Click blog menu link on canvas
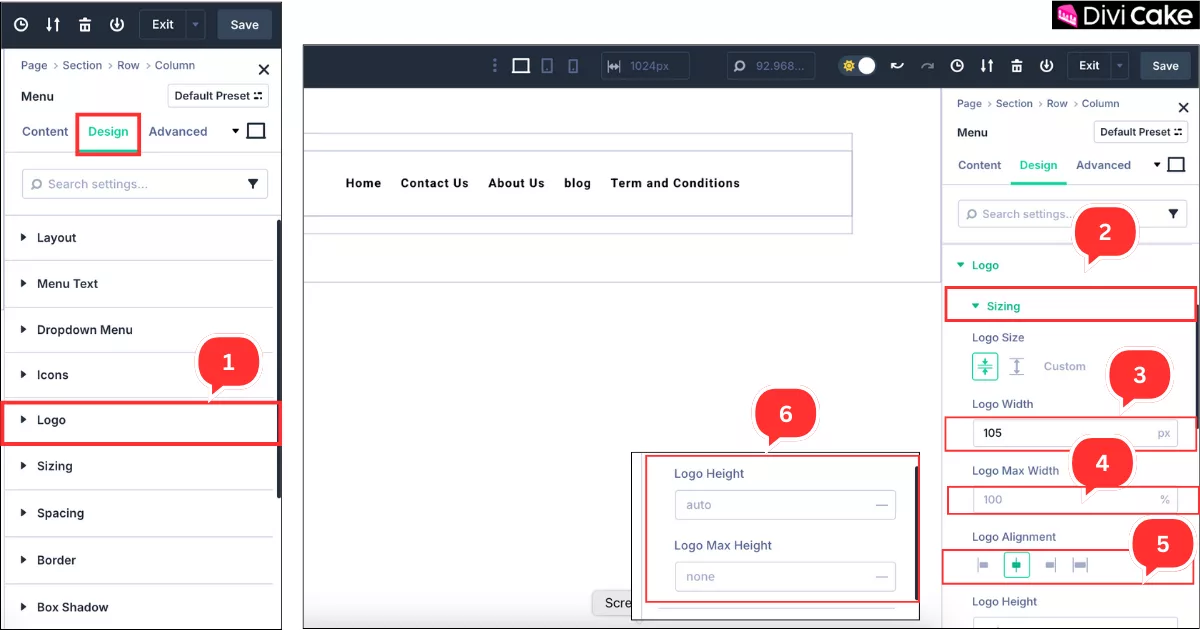 (577, 183)
